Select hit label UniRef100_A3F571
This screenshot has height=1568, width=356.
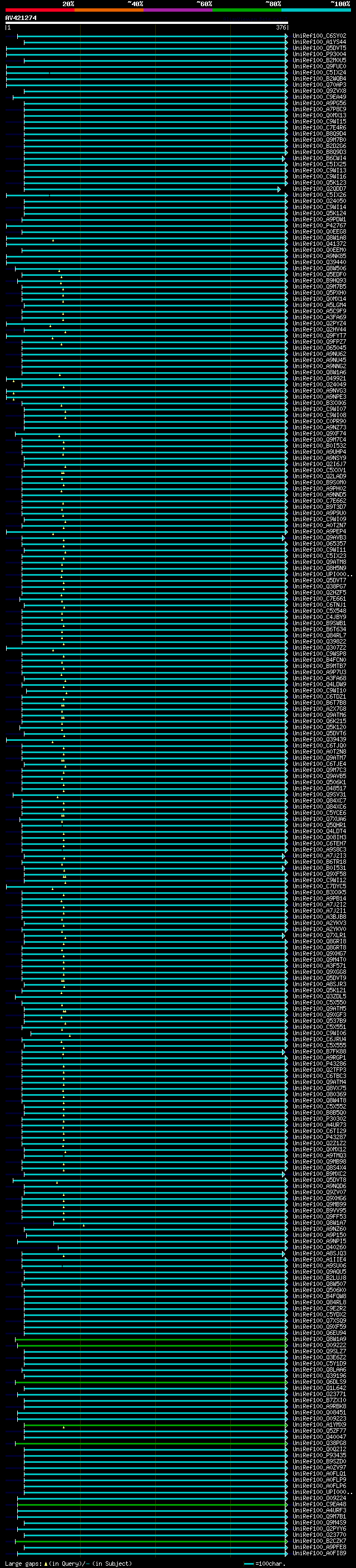pos(319,966)
